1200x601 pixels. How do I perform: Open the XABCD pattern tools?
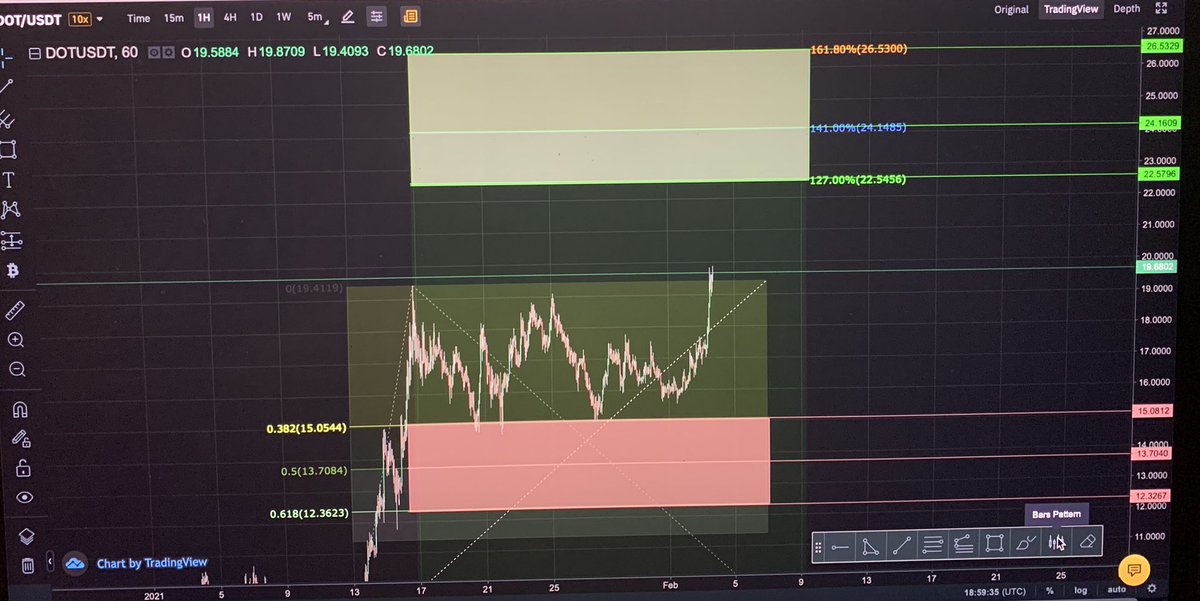(11, 210)
